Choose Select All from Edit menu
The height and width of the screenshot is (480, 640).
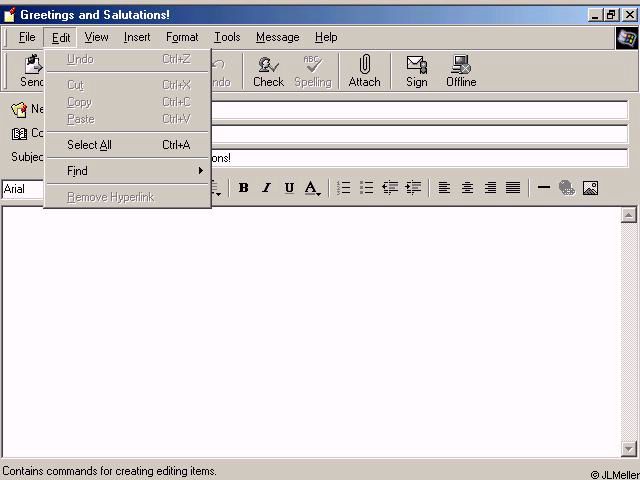pyautogui.click(x=128, y=145)
